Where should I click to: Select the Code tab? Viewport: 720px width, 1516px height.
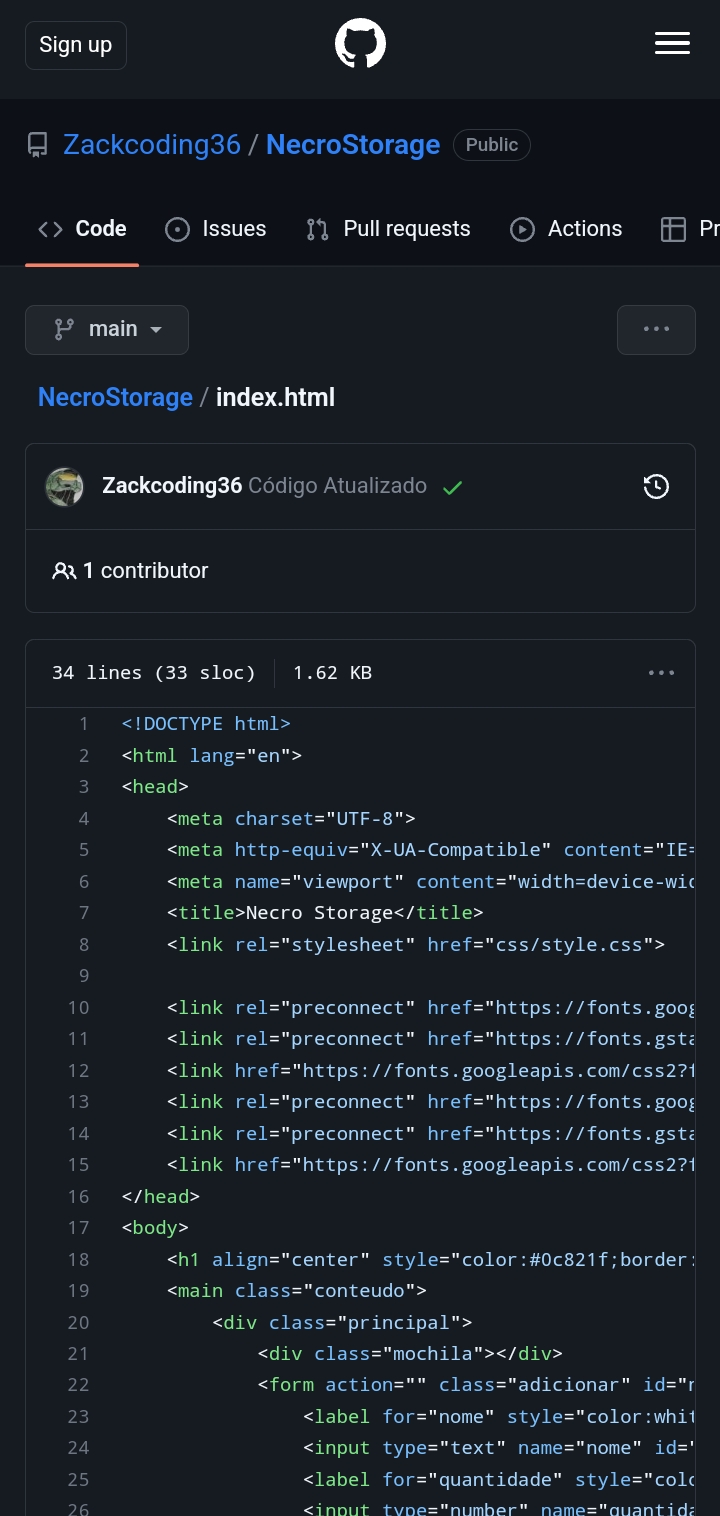pos(82,229)
